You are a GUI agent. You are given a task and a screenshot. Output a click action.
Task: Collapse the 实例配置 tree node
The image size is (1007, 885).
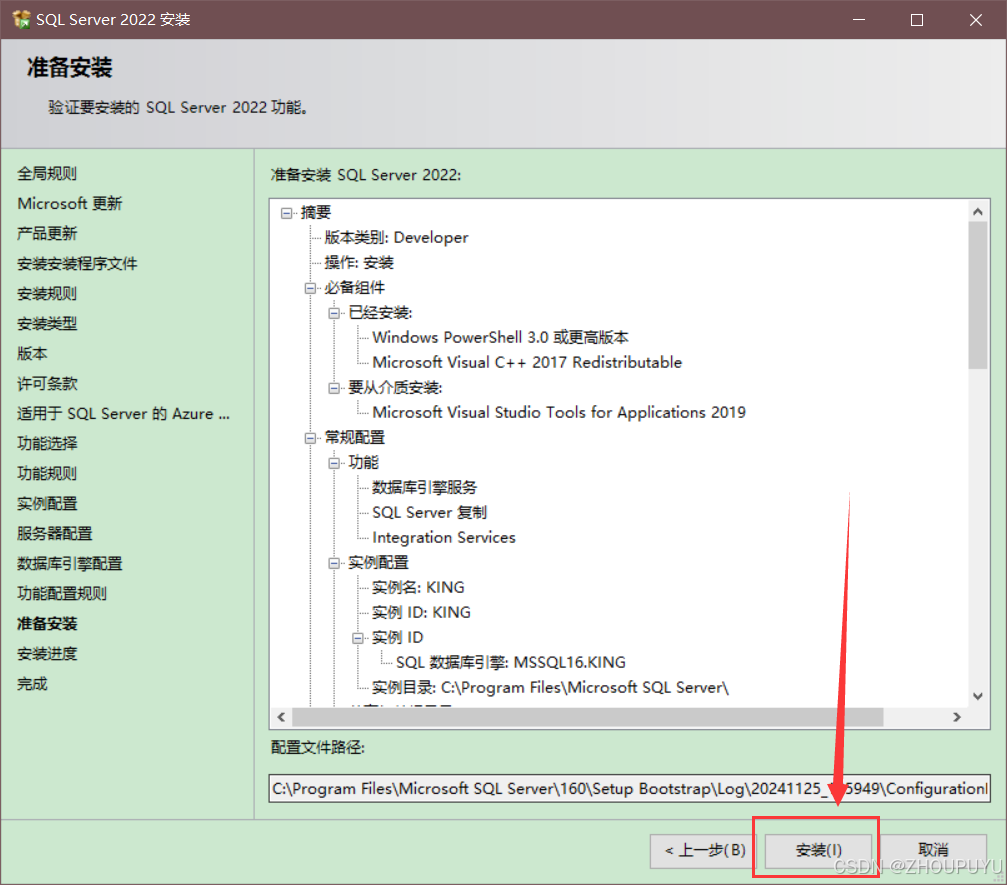pos(334,564)
